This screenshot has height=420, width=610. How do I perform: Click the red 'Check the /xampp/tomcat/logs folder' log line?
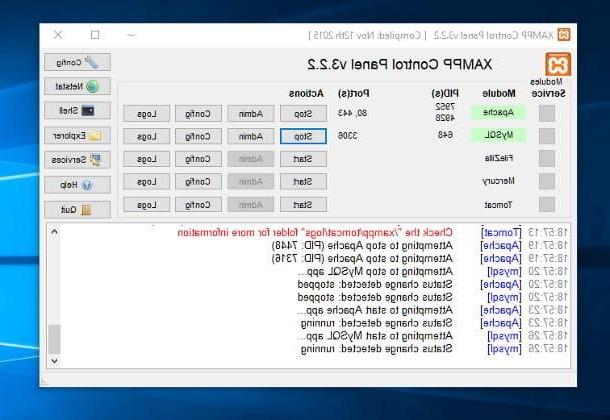pyautogui.click(x=315, y=233)
